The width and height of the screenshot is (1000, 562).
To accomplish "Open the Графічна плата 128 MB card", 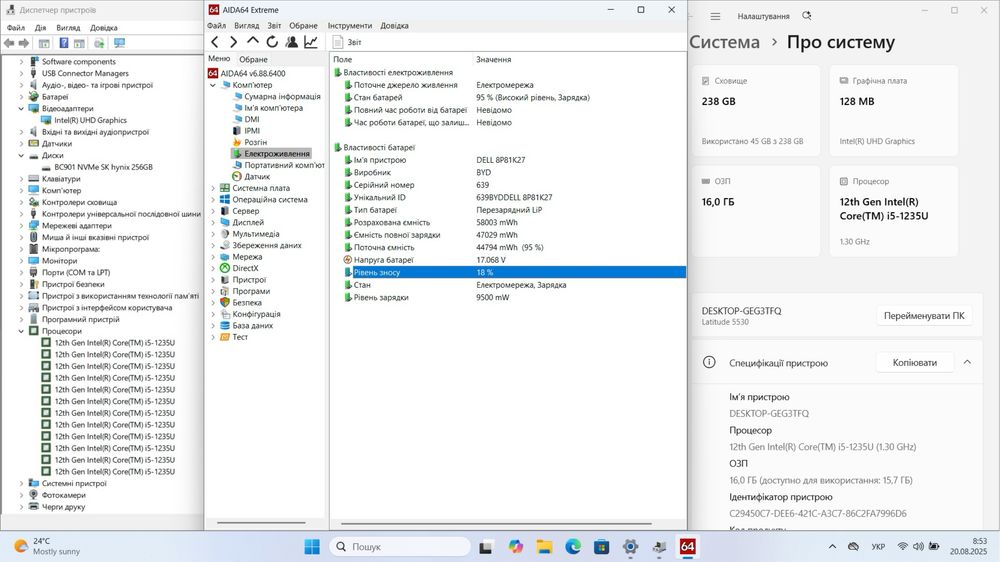I will (x=893, y=110).
